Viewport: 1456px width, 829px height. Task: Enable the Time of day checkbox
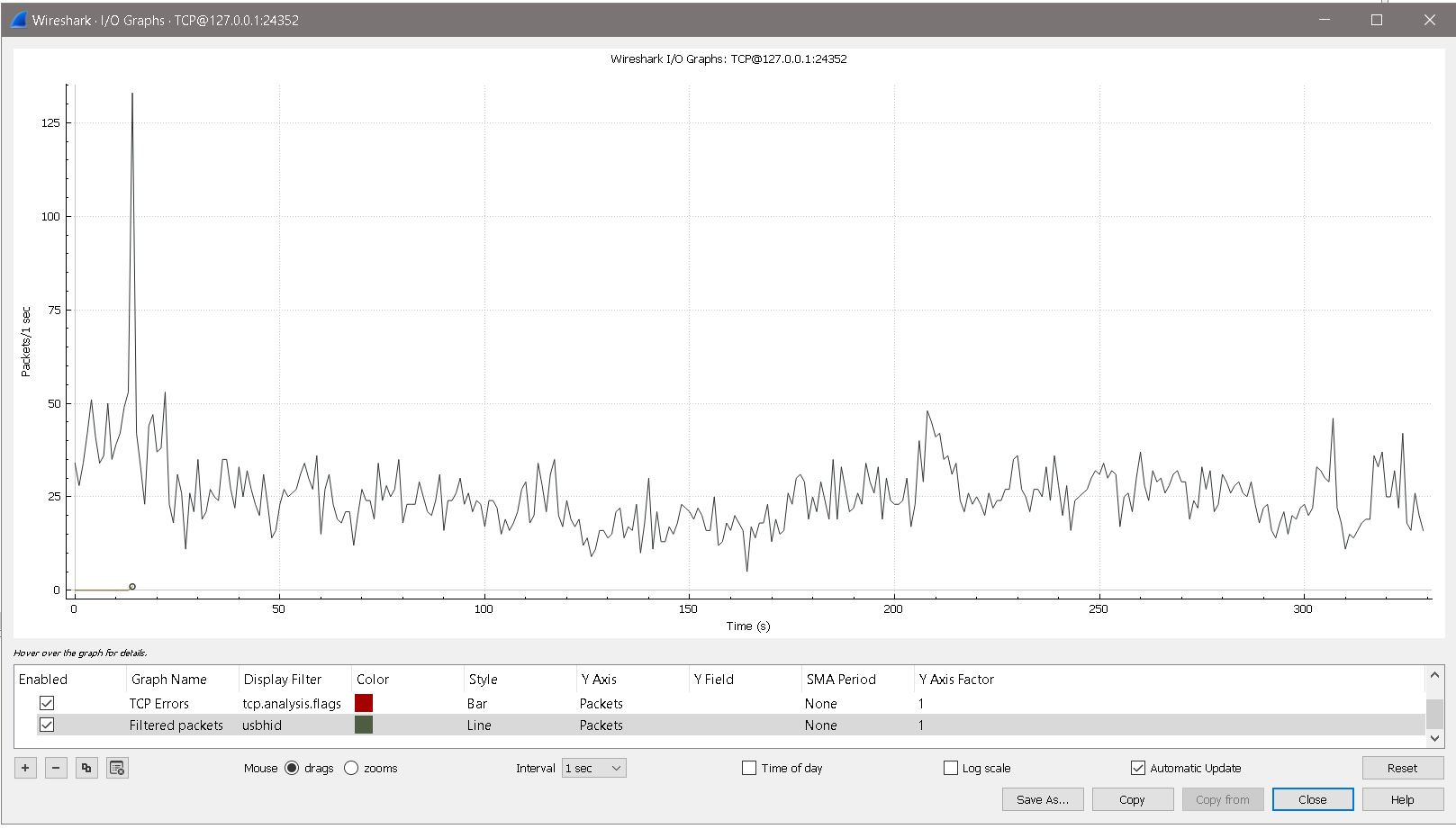click(x=749, y=768)
